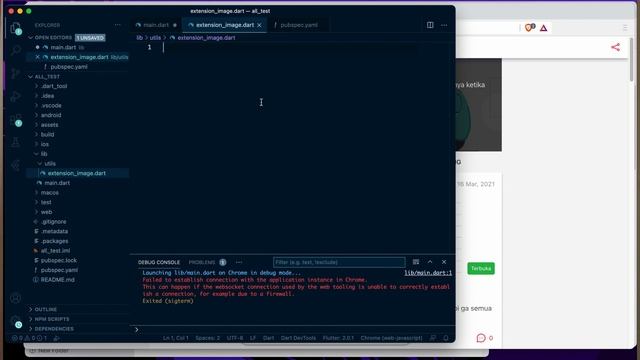Close the bottom debug panel
The width and height of the screenshot is (640, 360).
[x=444, y=262]
